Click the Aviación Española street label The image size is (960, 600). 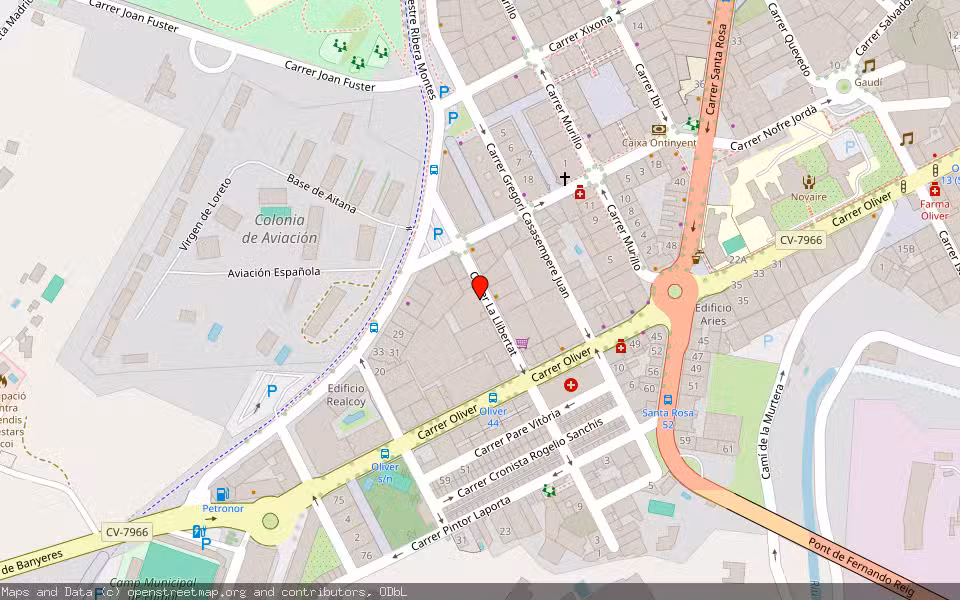pos(274,272)
